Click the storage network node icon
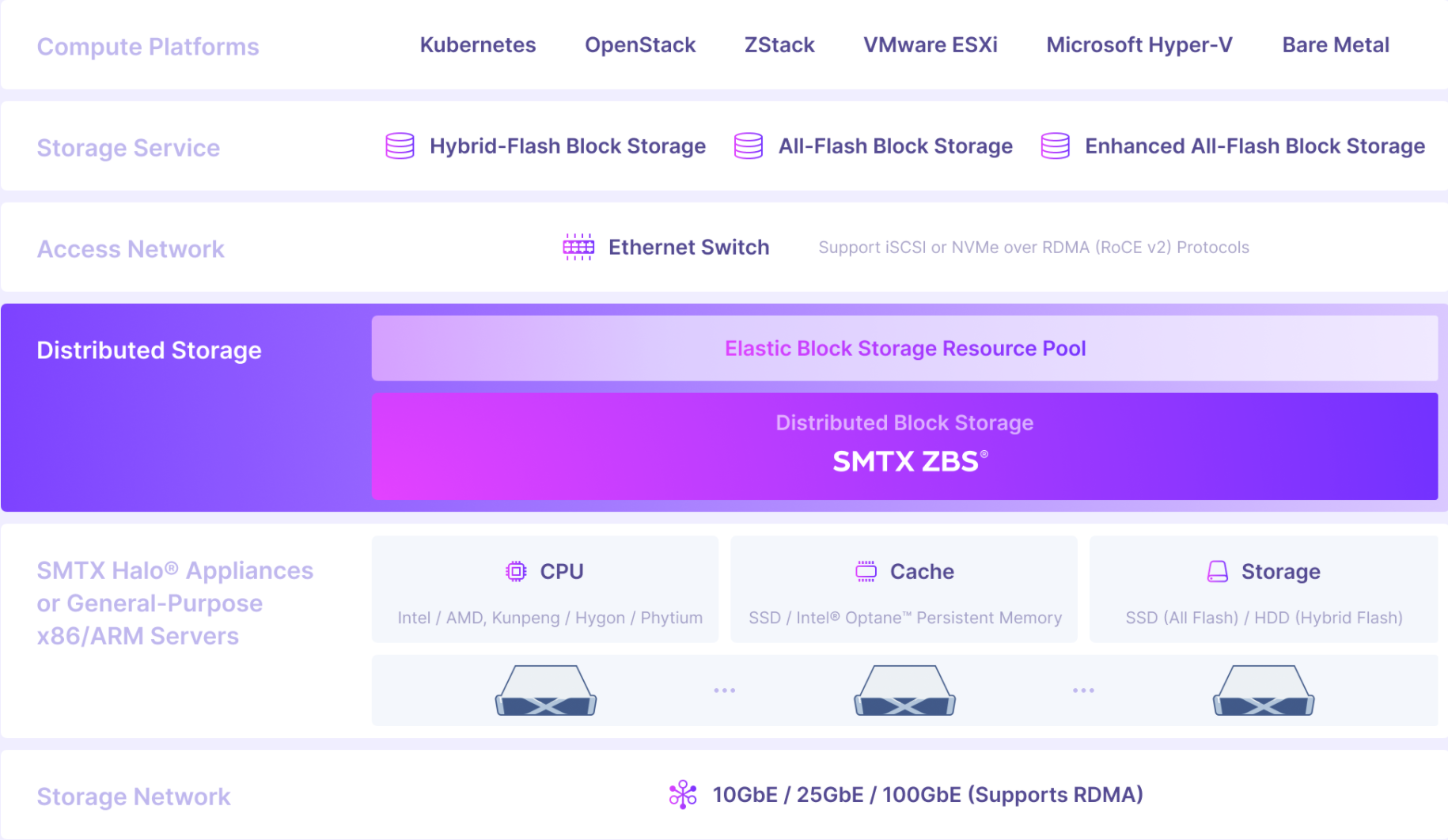The image size is (1448, 840). click(683, 794)
